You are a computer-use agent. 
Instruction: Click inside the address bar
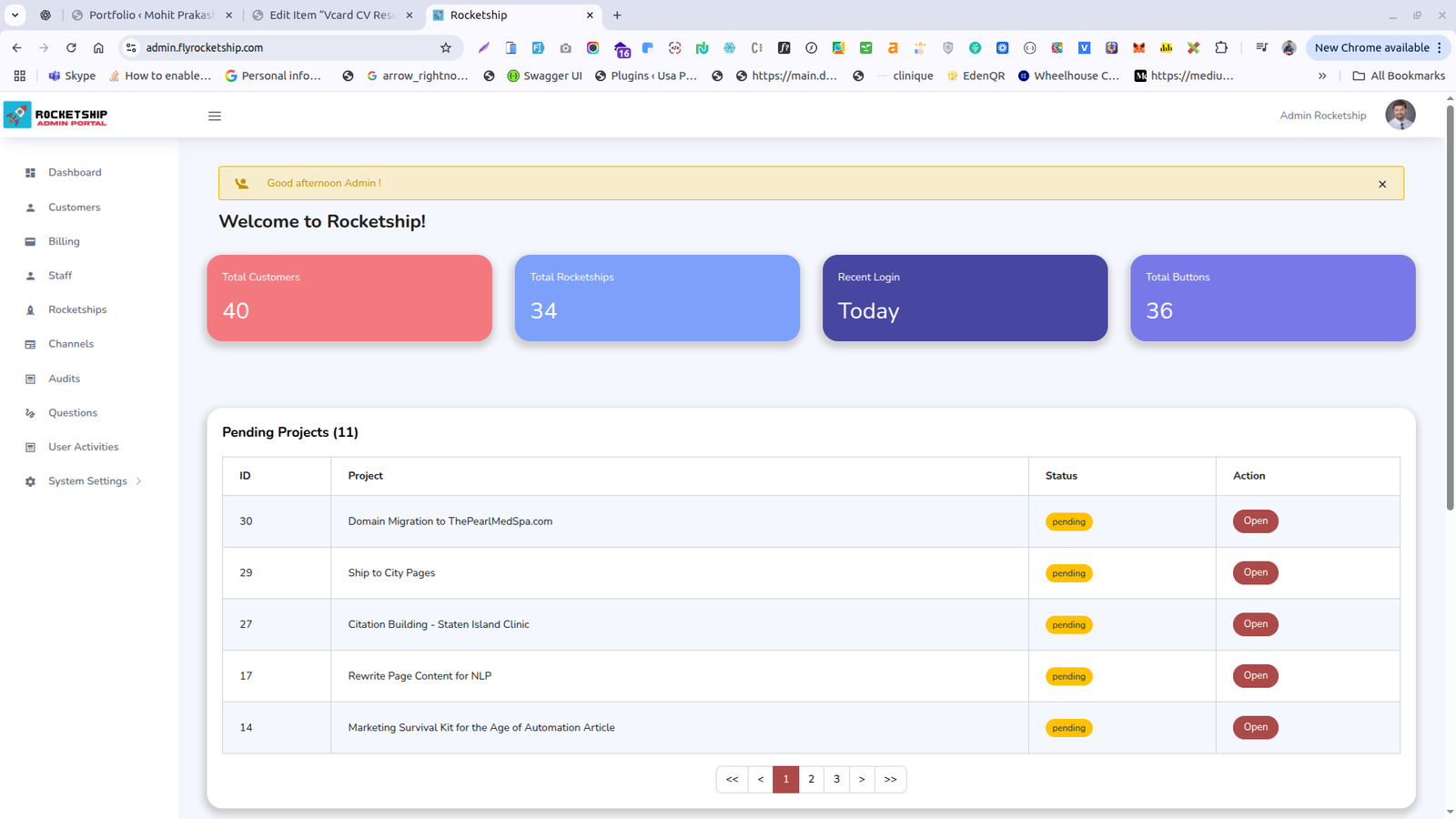click(x=273, y=46)
